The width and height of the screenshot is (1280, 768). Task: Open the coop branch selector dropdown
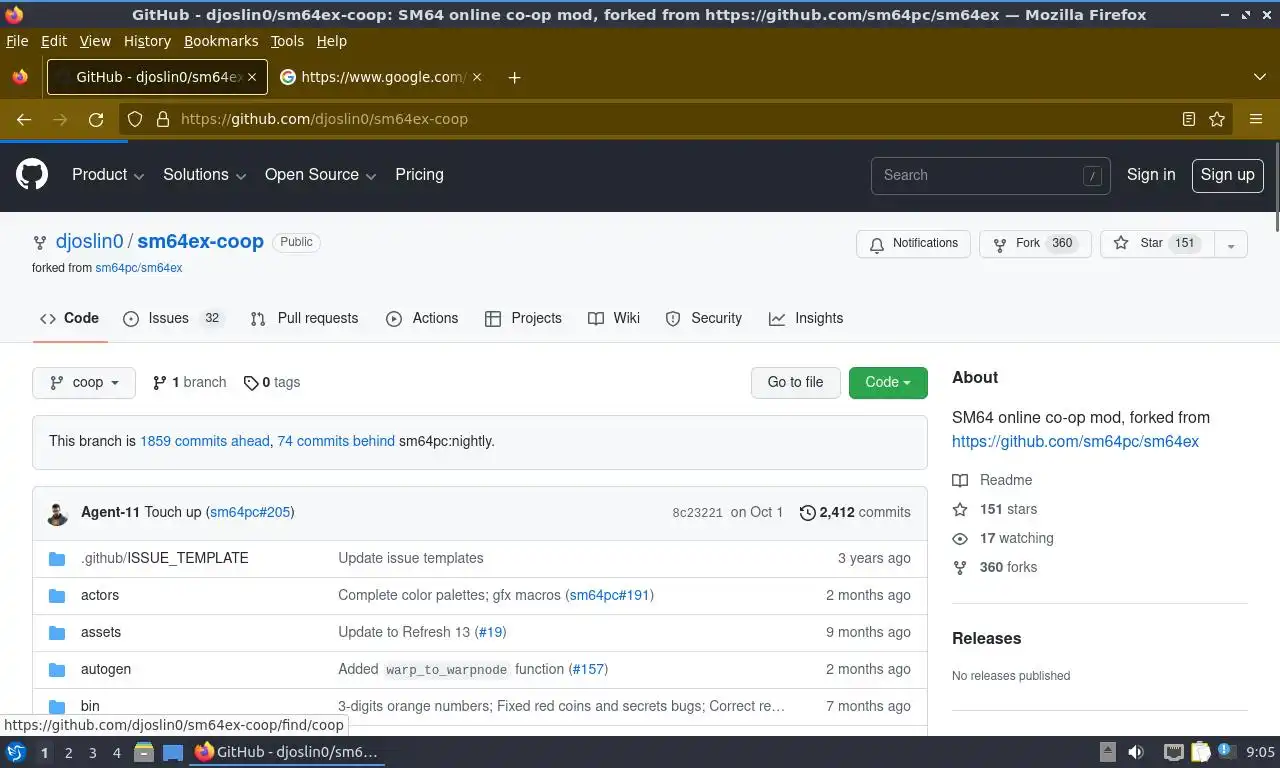click(x=84, y=382)
